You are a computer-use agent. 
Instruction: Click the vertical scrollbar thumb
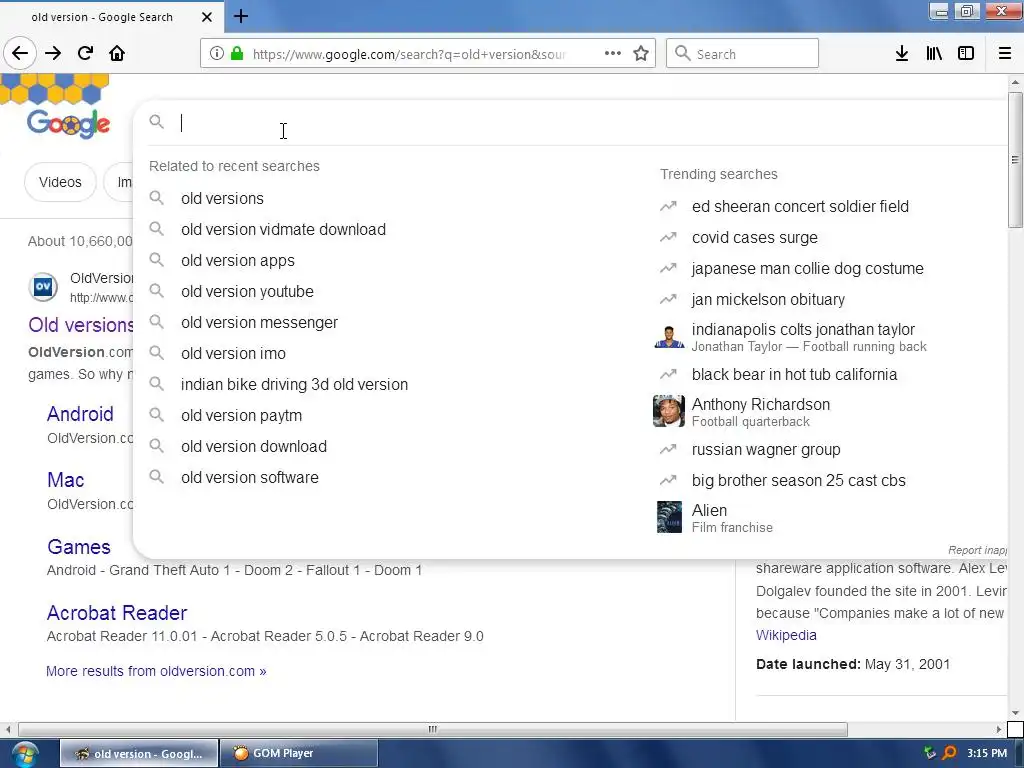pyautogui.click(x=1014, y=160)
